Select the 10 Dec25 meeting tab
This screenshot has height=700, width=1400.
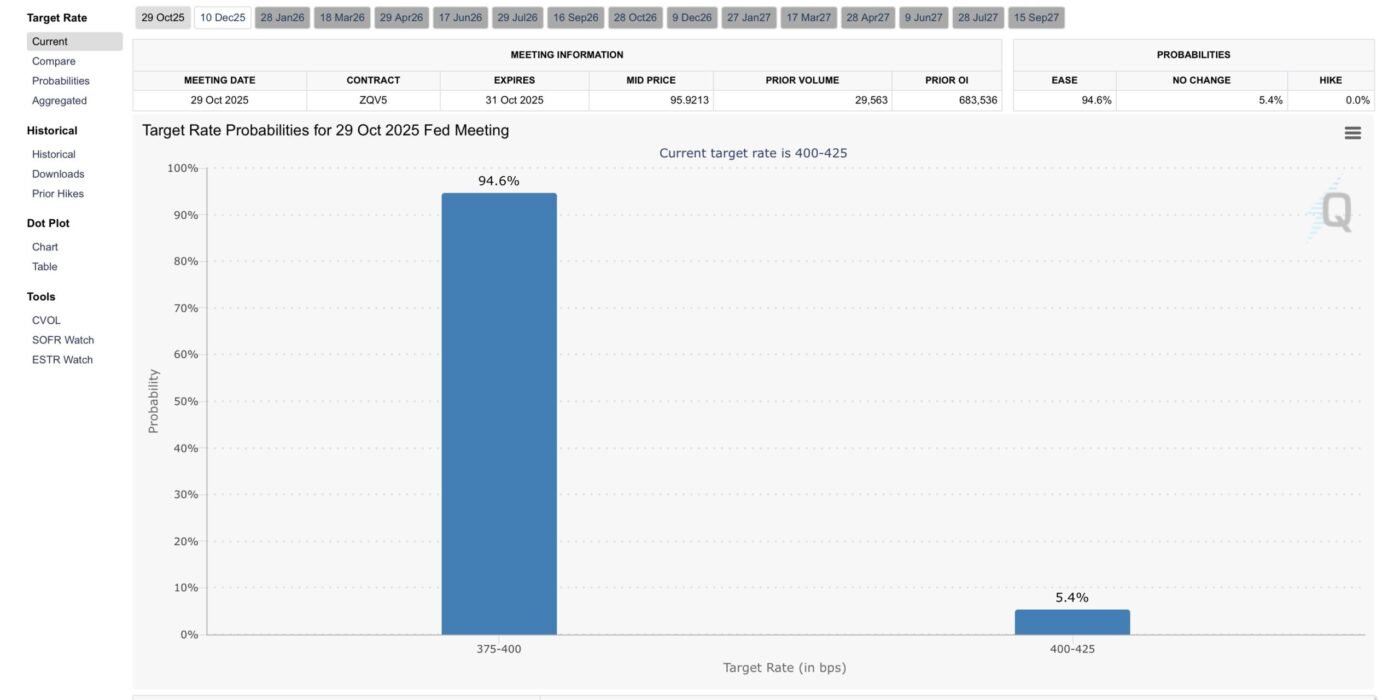pos(222,18)
